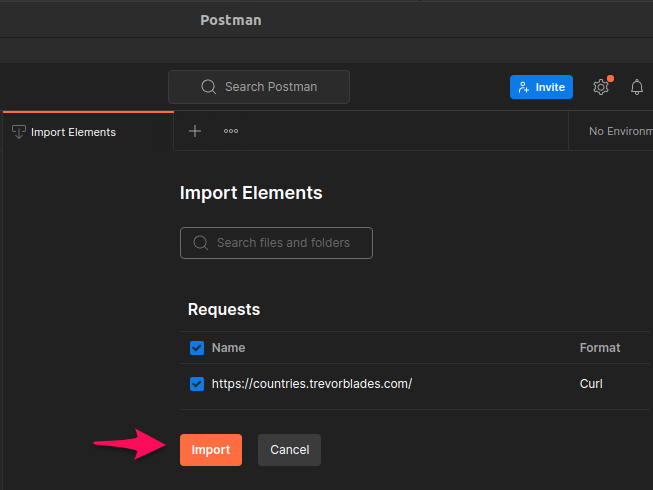The width and height of the screenshot is (653, 490).
Task: Open notifications bell icon
Action: point(637,87)
